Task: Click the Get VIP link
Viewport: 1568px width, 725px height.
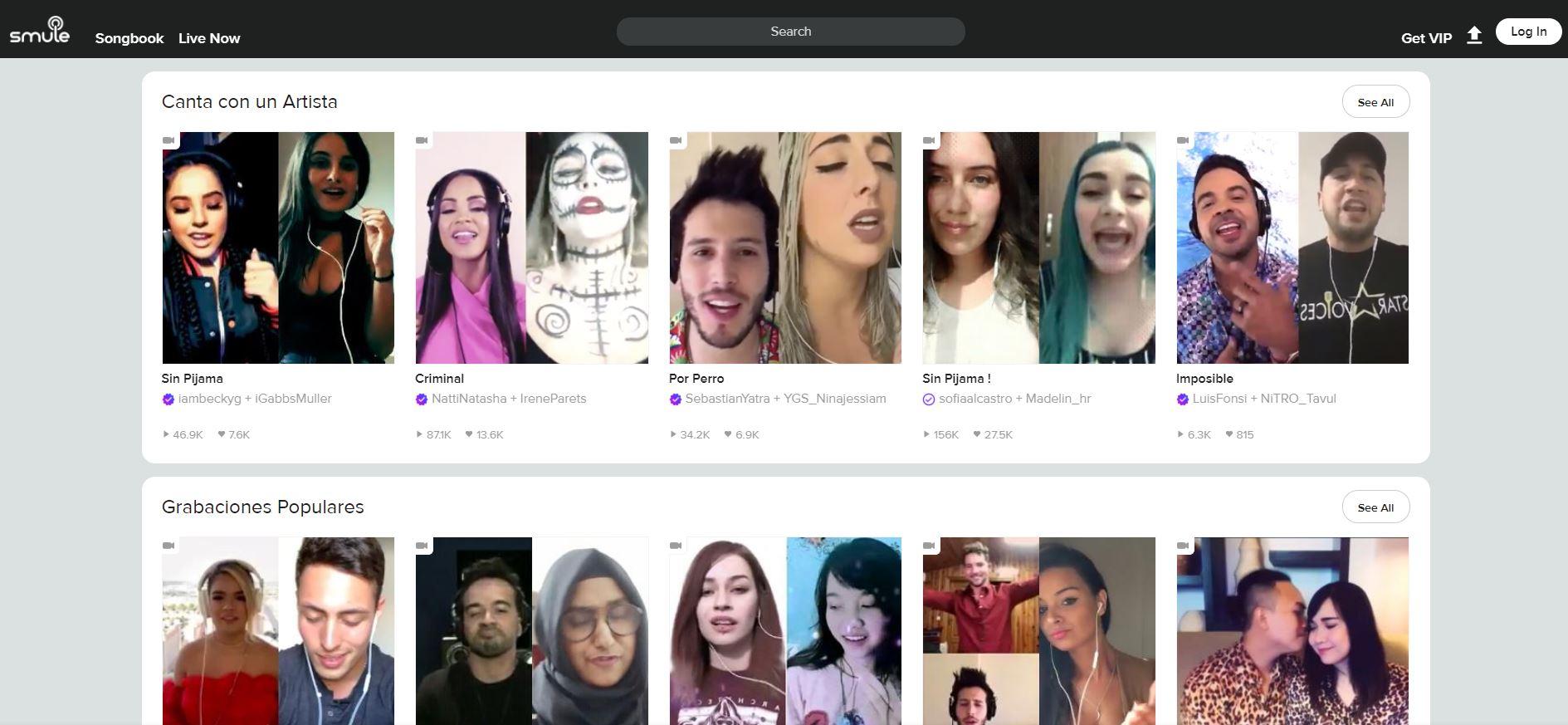Action: pyautogui.click(x=1426, y=38)
